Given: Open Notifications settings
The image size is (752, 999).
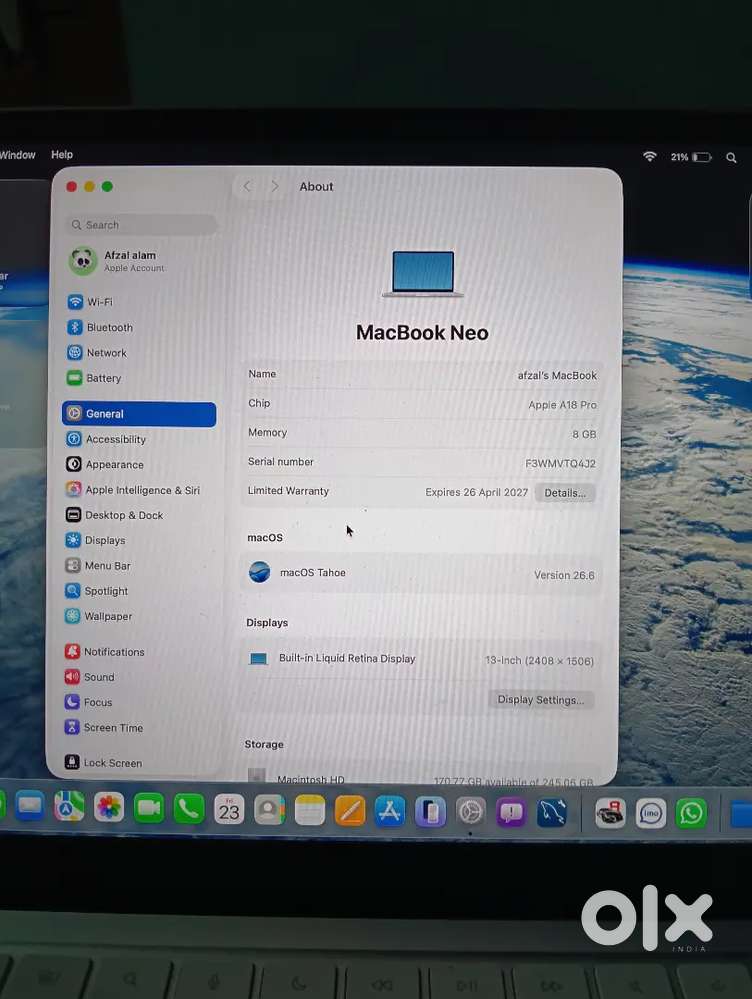Looking at the screenshot, I should [x=105, y=652].
